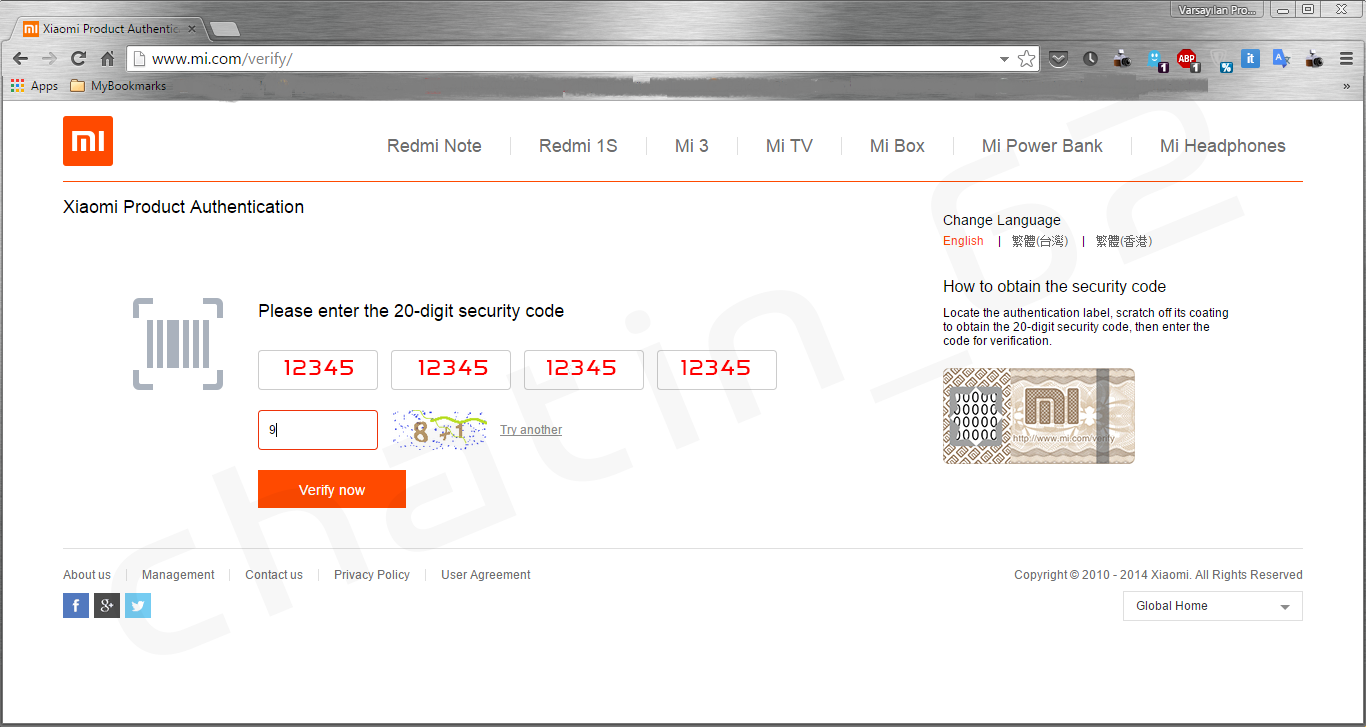Screen dimensions: 1366x727
Task: Click the barcode scanner graphic
Action: (178, 343)
